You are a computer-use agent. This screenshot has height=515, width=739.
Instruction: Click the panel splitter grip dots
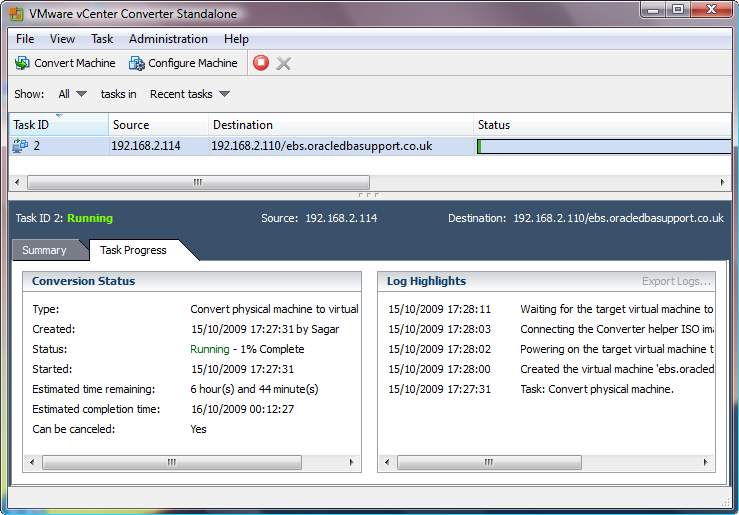pos(369,195)
